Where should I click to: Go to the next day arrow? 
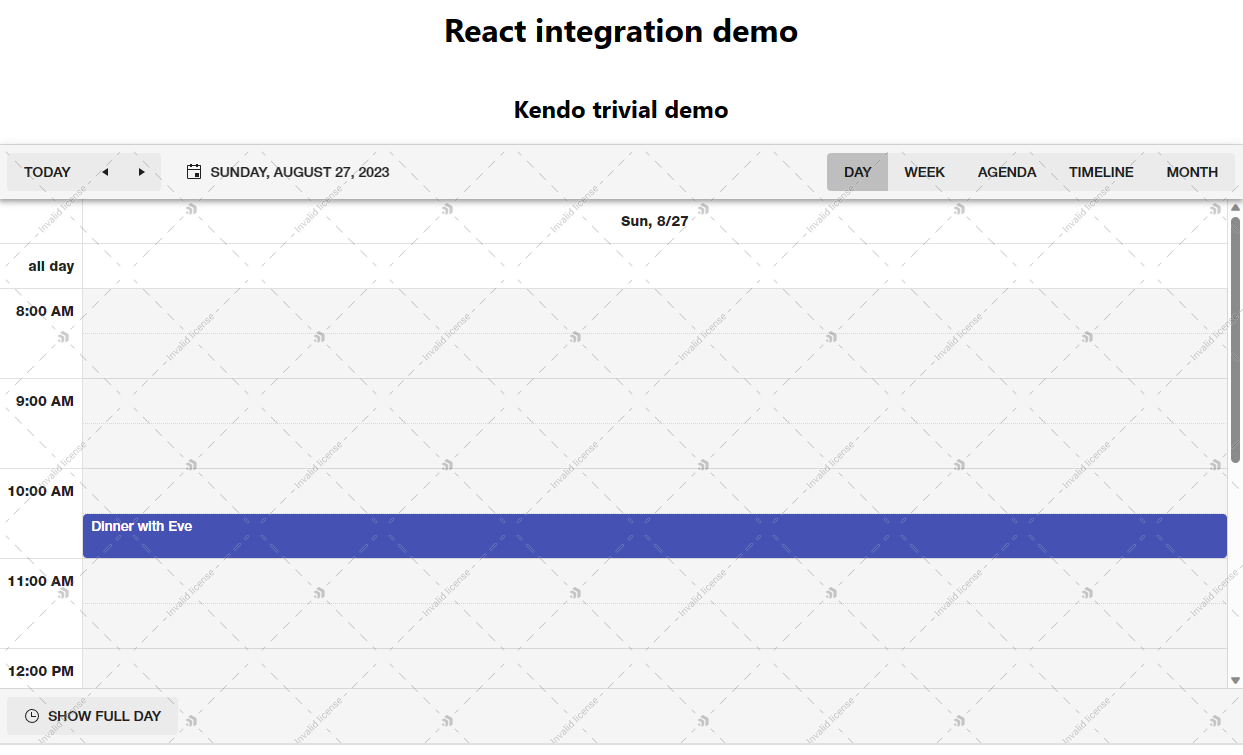point(142,172)
